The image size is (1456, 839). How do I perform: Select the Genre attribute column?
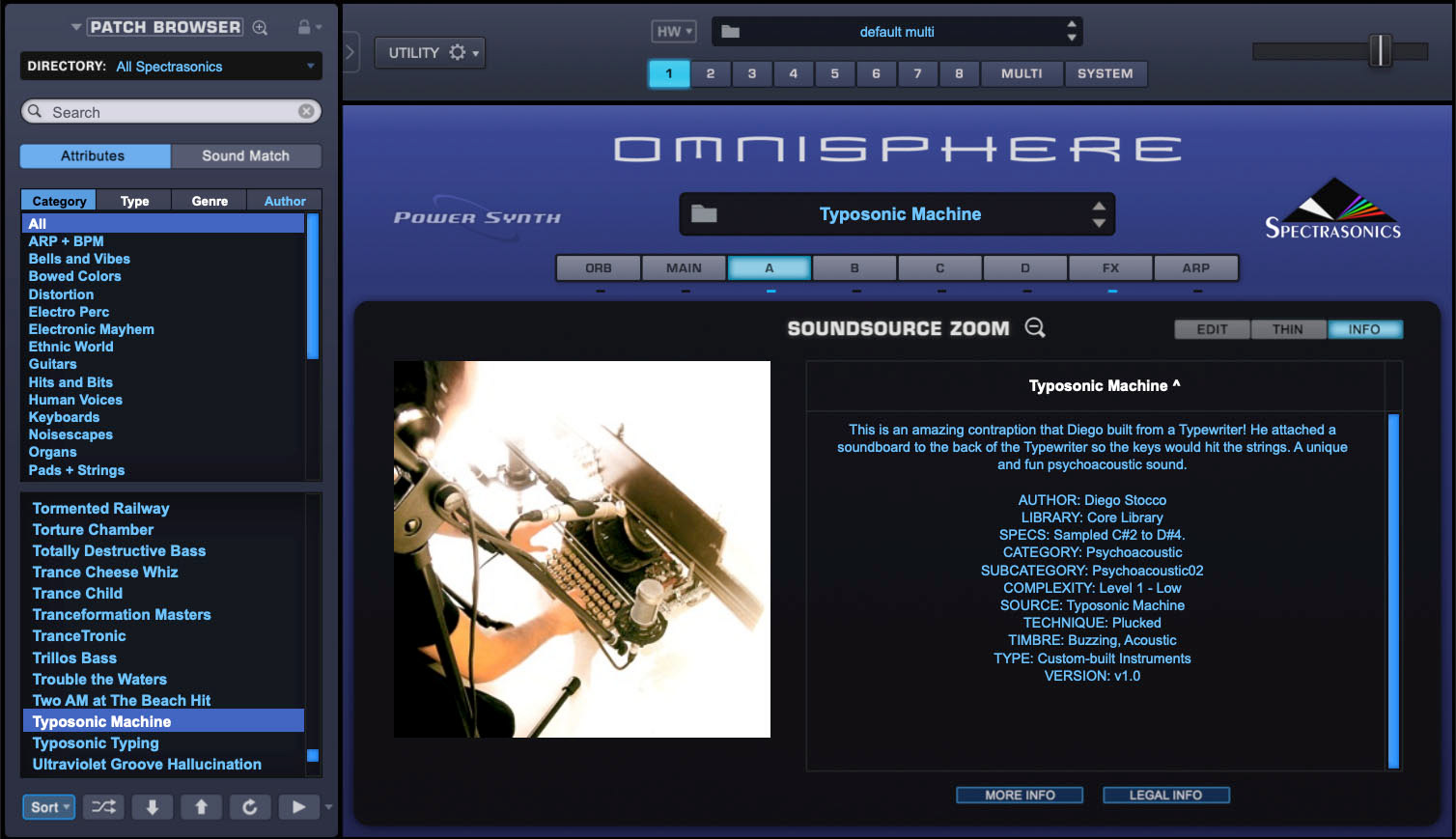click(210, 201)
